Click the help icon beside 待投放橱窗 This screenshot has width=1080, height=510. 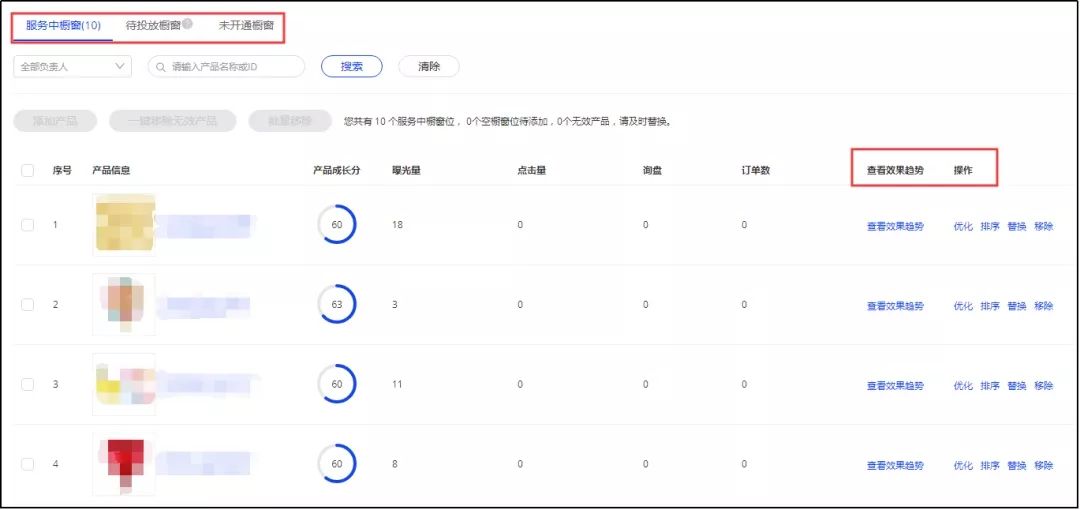(187, 24)
